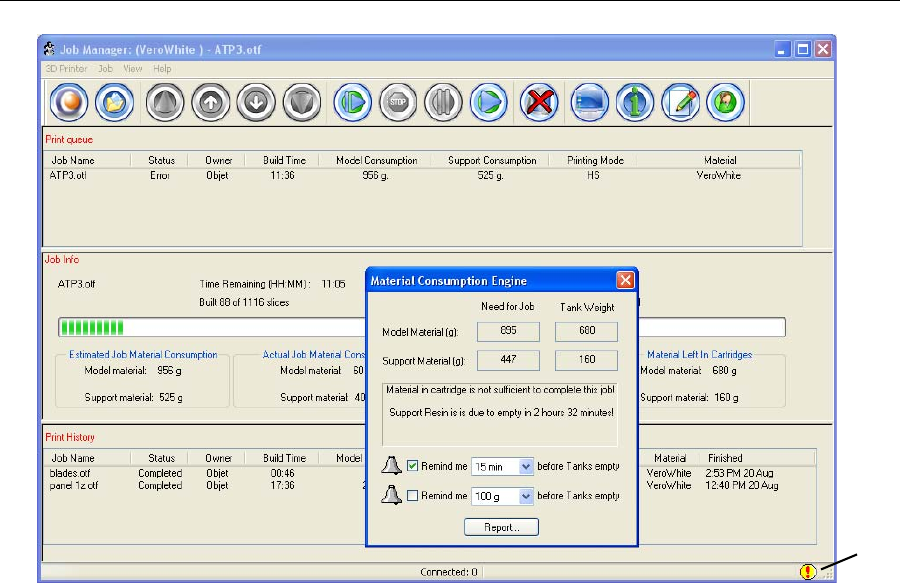Click the Report button

click(x=501, y=527)
